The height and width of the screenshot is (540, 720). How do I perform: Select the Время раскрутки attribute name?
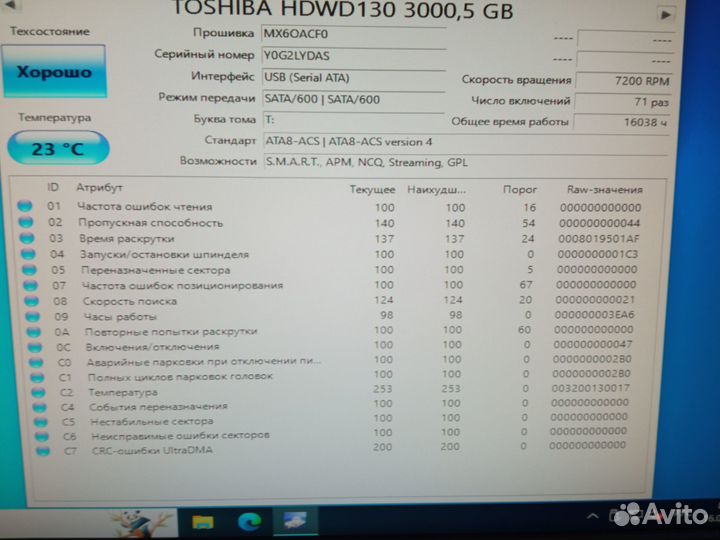tap(127, 239)
